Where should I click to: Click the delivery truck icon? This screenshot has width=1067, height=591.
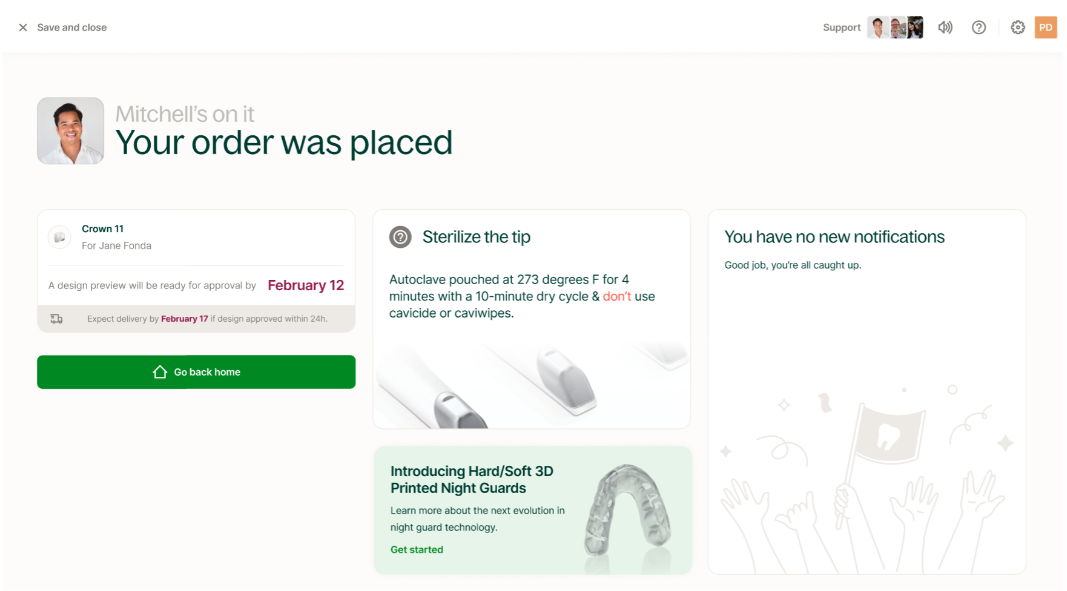57,319
